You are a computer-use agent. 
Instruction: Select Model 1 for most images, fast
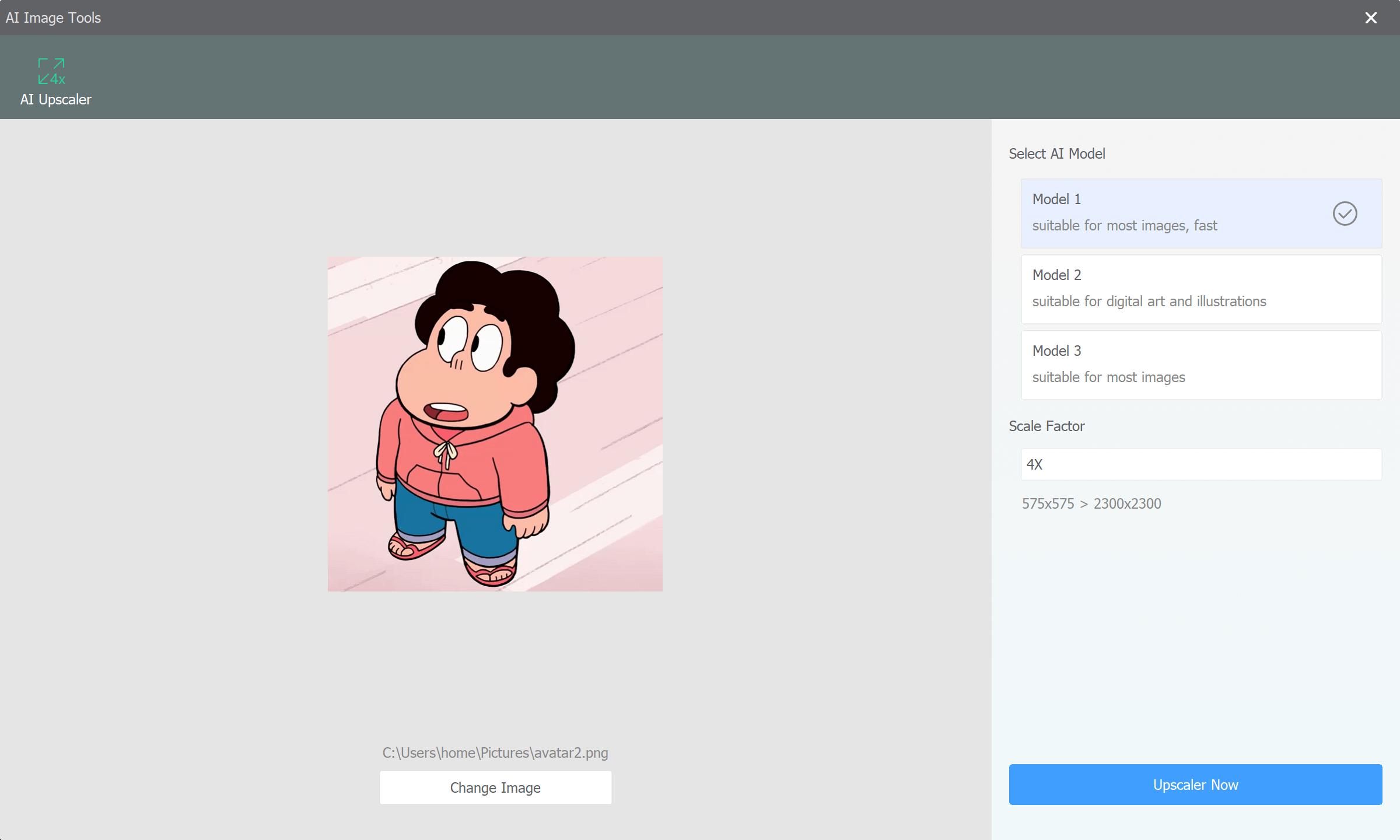coord(1201,213)
